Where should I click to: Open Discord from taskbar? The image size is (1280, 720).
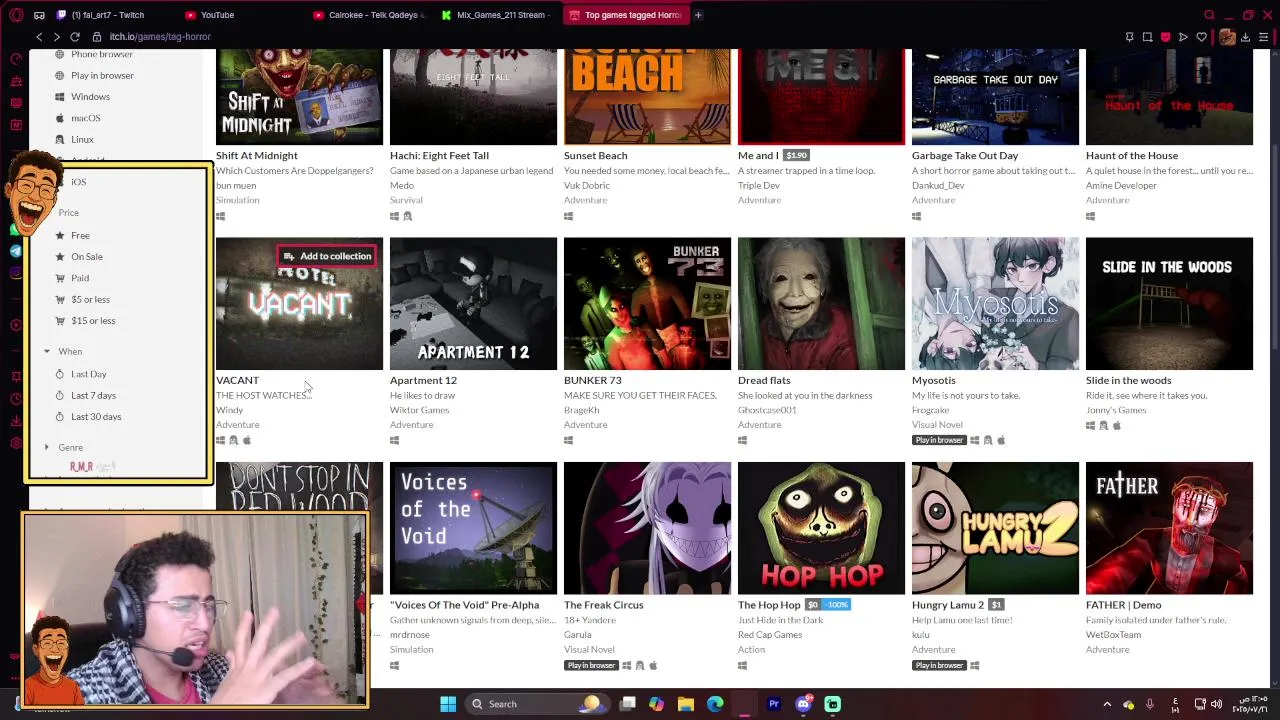click(x=803, y=704)
